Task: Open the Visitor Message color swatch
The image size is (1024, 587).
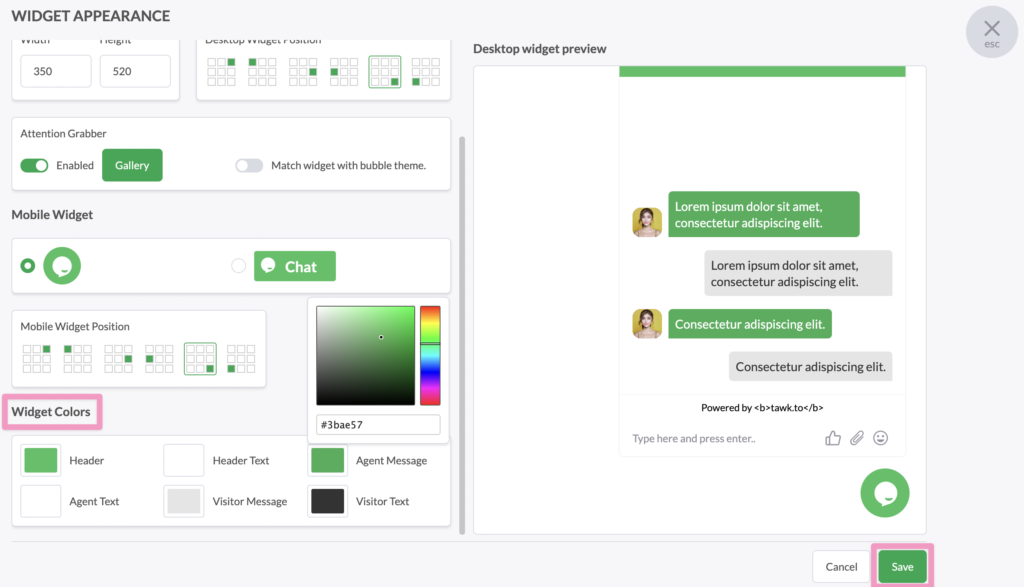Action: point(184,501)
